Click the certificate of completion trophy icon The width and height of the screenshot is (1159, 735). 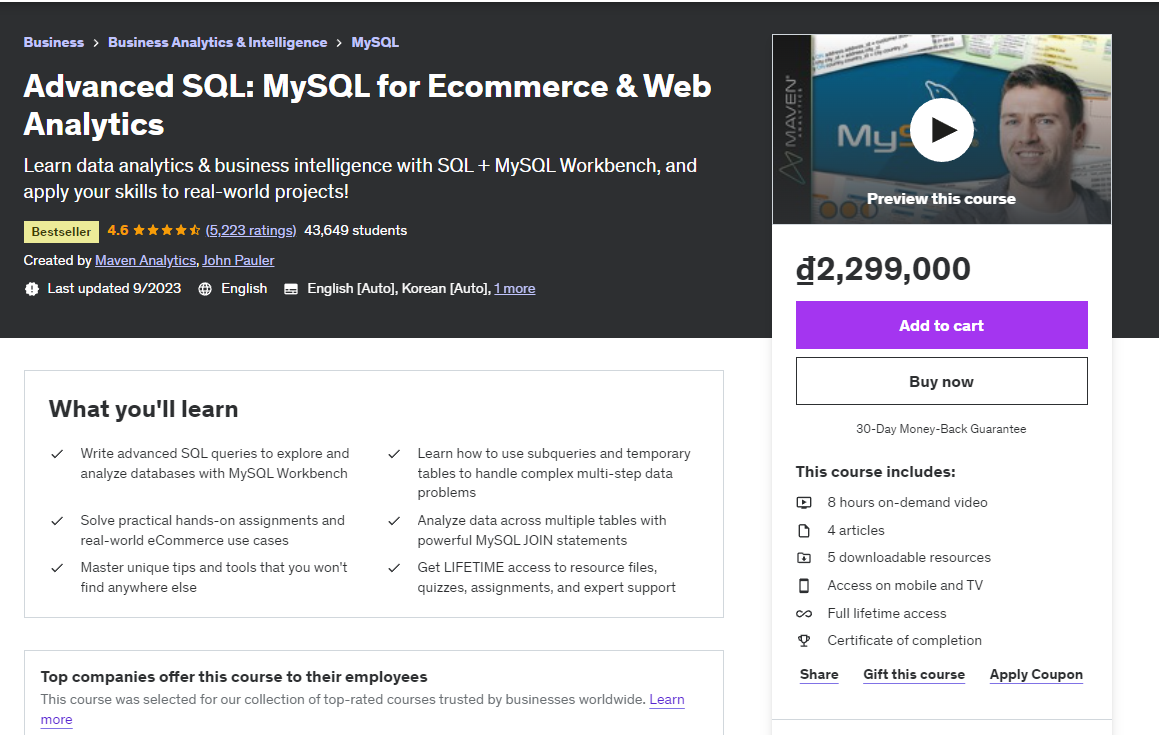804,640
